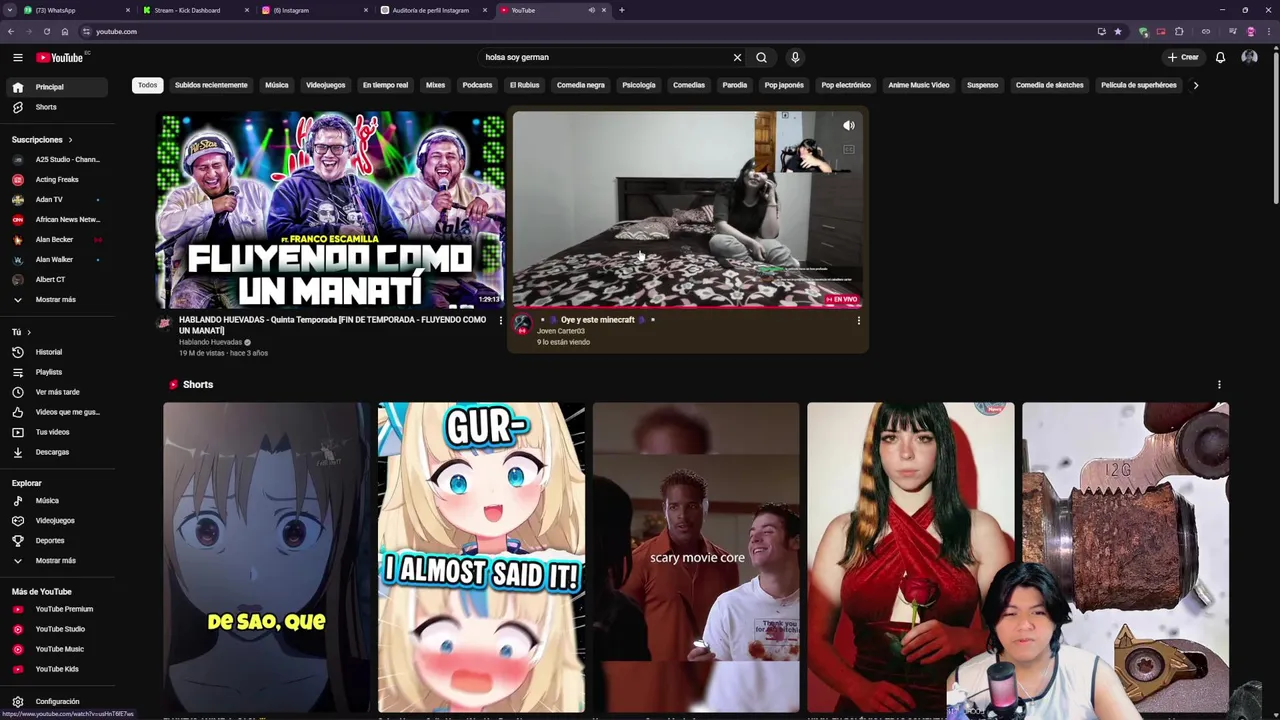Expand subscriptions with Mostrar más

(x=55, y=300)
